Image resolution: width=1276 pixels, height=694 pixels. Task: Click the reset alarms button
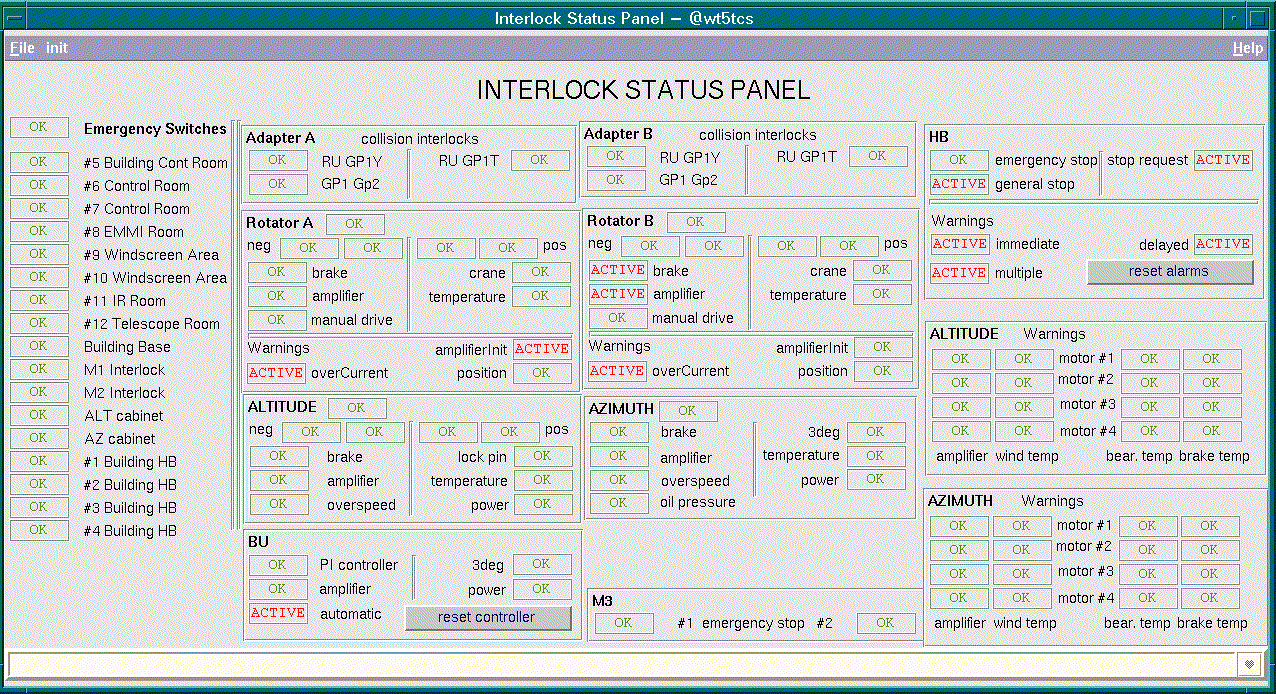pos(1169,272)
